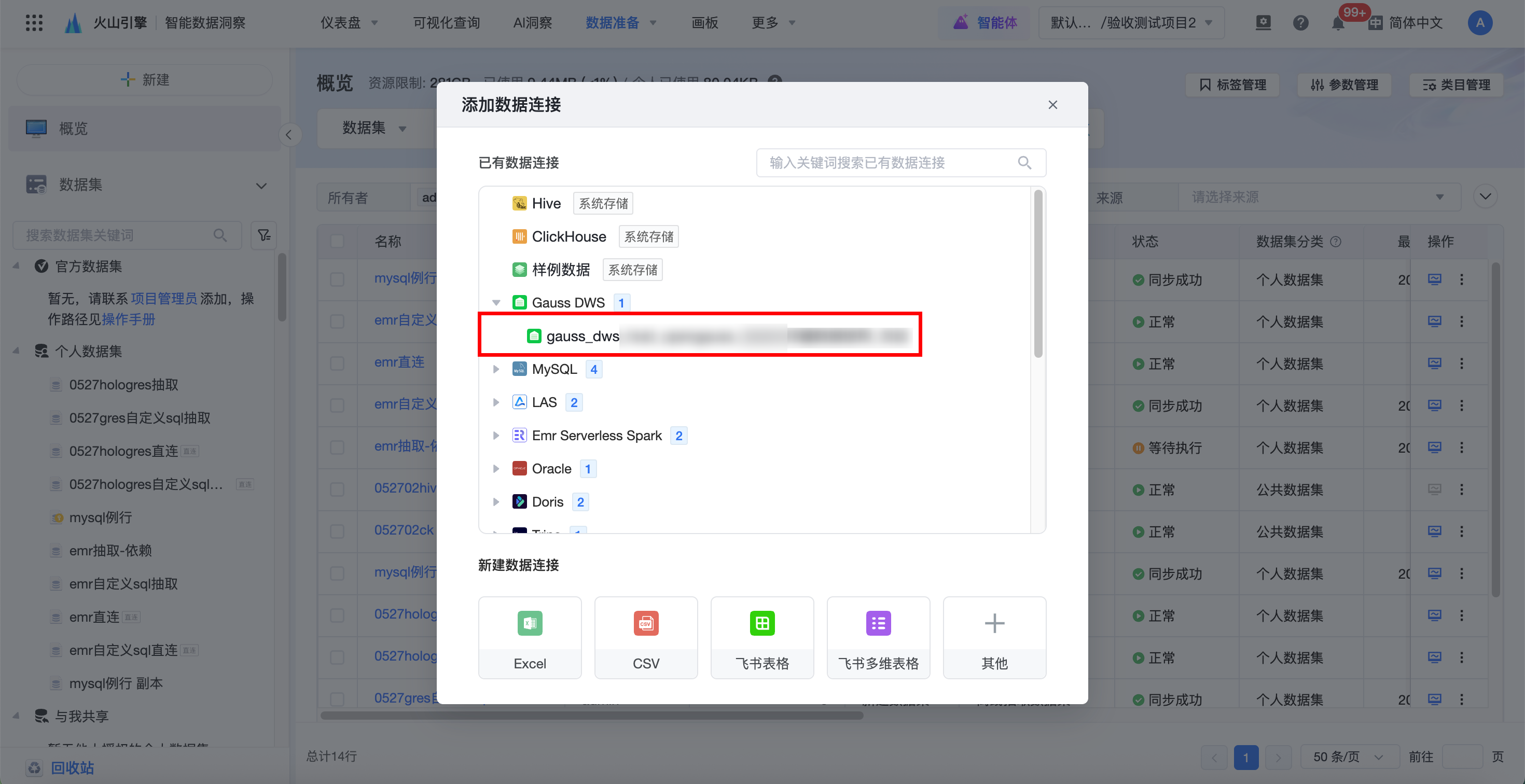Open the project selector 验收测试项目2 dropdown

tap(1131, 22)
